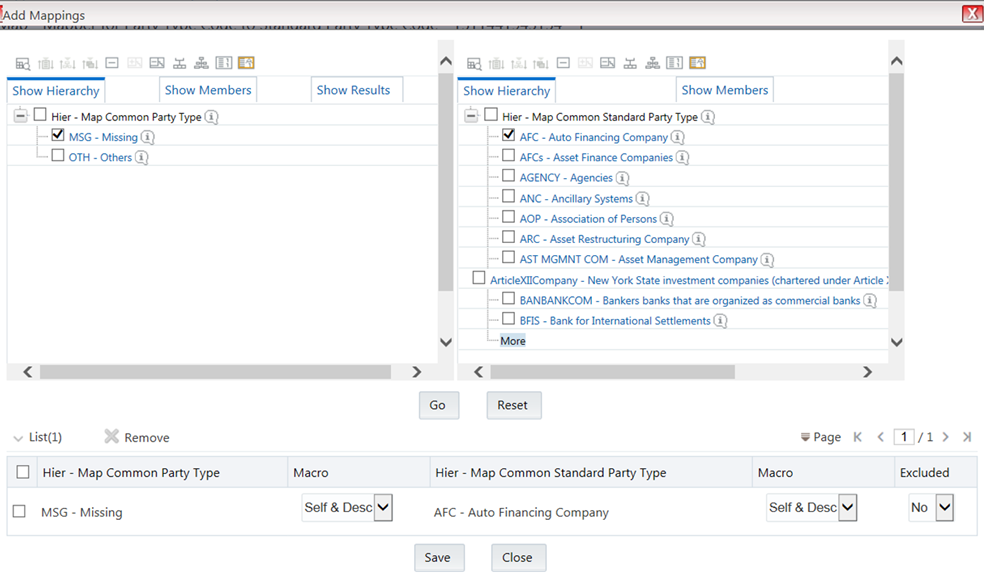Check BANBANKCOM Bankers banks checkbox
984x581 pixels.
click(x=508, y=298)
